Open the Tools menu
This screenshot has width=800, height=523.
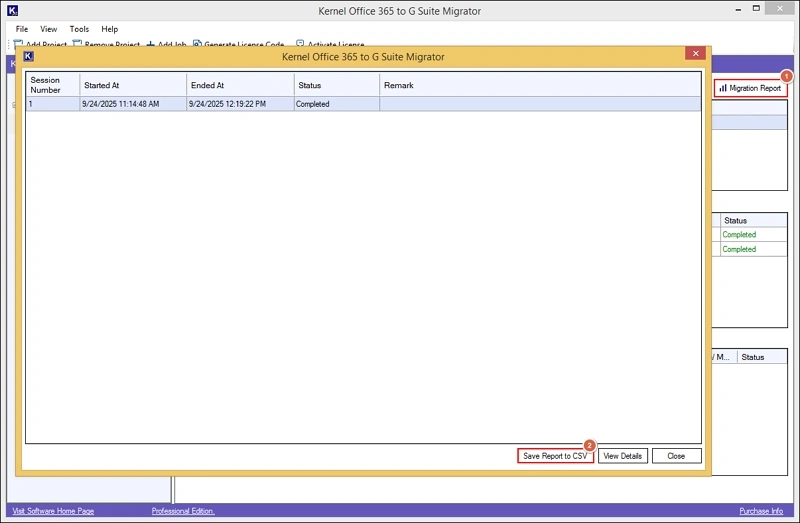(79, 29)
